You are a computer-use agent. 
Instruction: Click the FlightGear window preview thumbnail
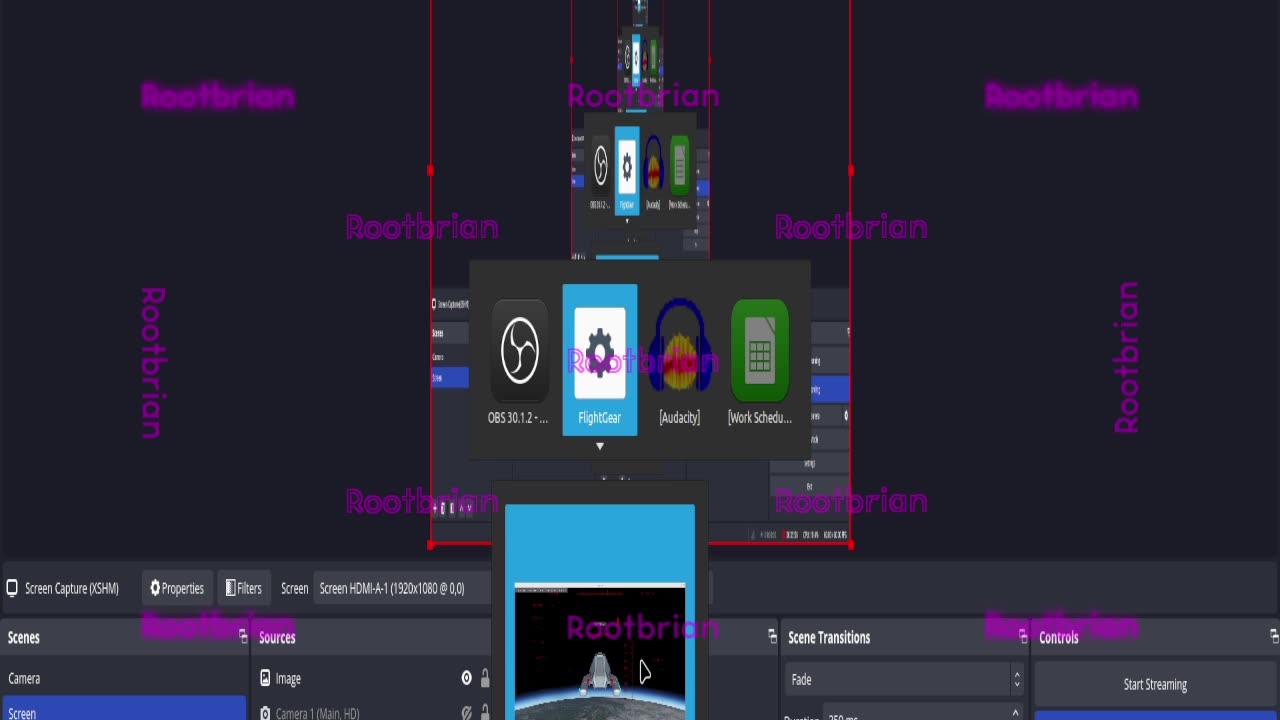tap(600, 652)
